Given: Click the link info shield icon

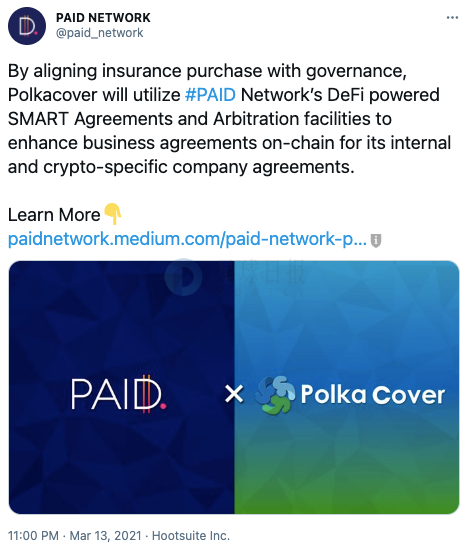Looking at the screenshot, I should pos(376,241).
